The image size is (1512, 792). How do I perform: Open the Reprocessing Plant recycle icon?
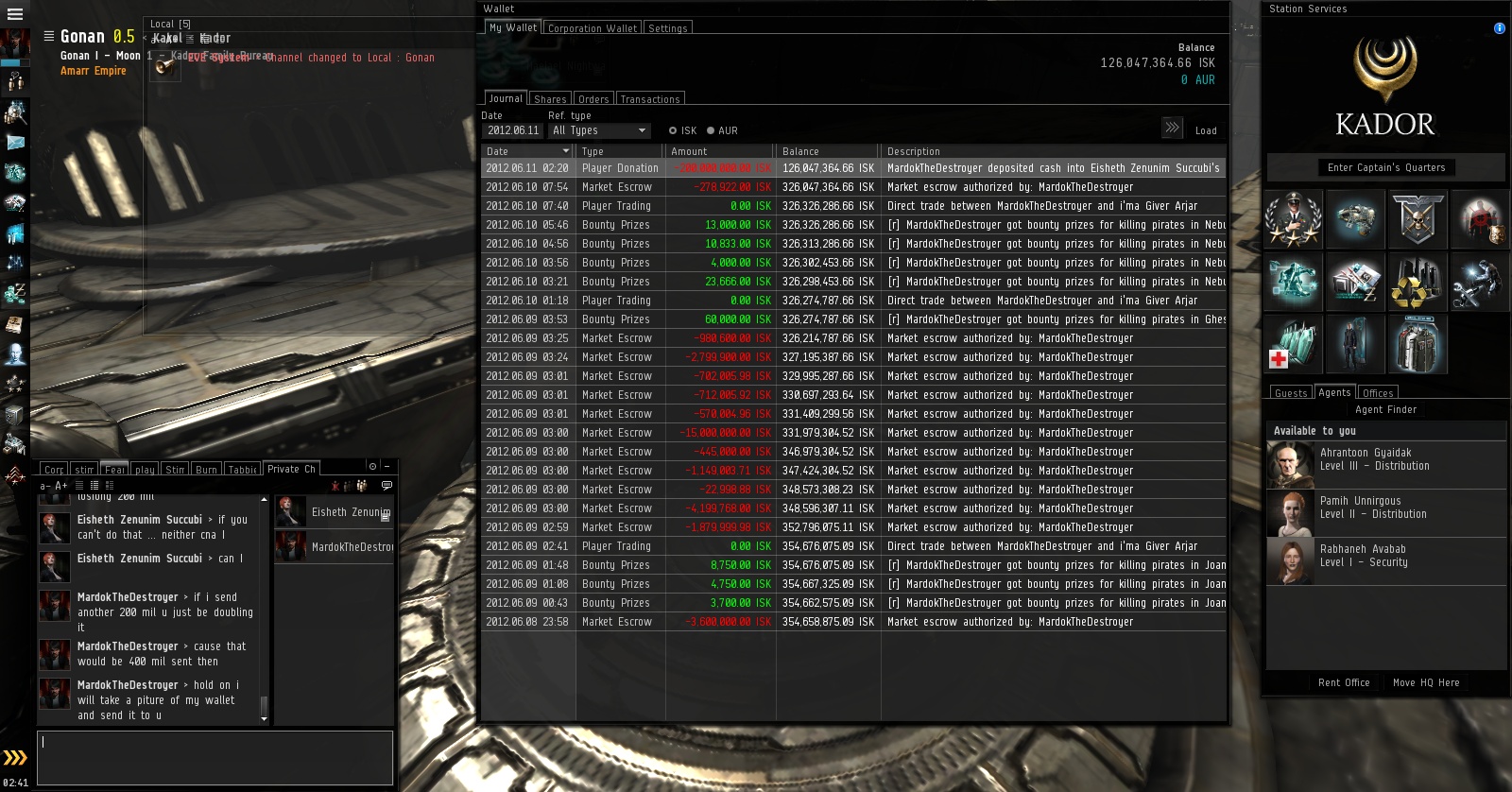click(1417, 282)
